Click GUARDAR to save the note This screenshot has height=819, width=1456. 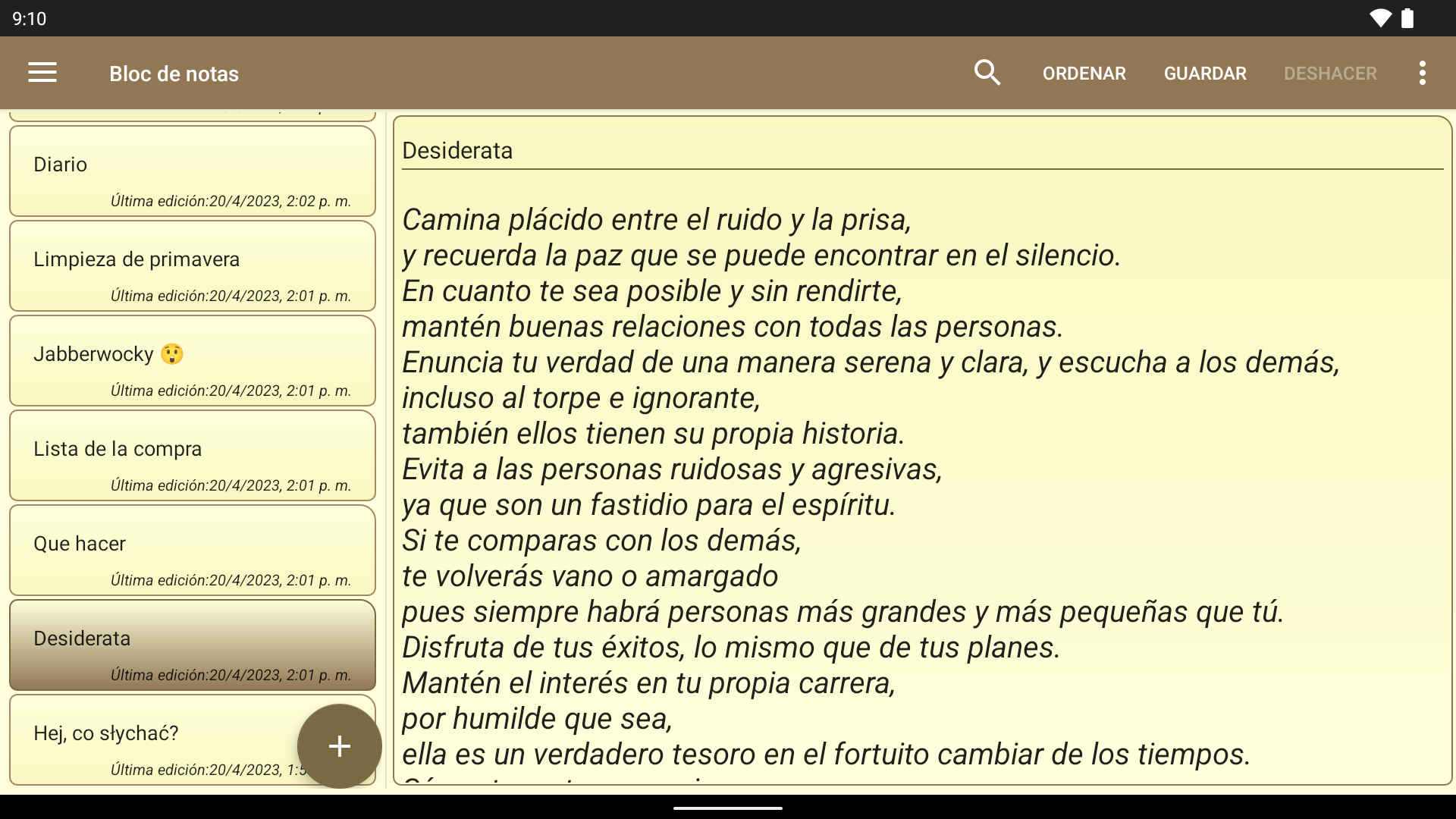click(1205, 74)
